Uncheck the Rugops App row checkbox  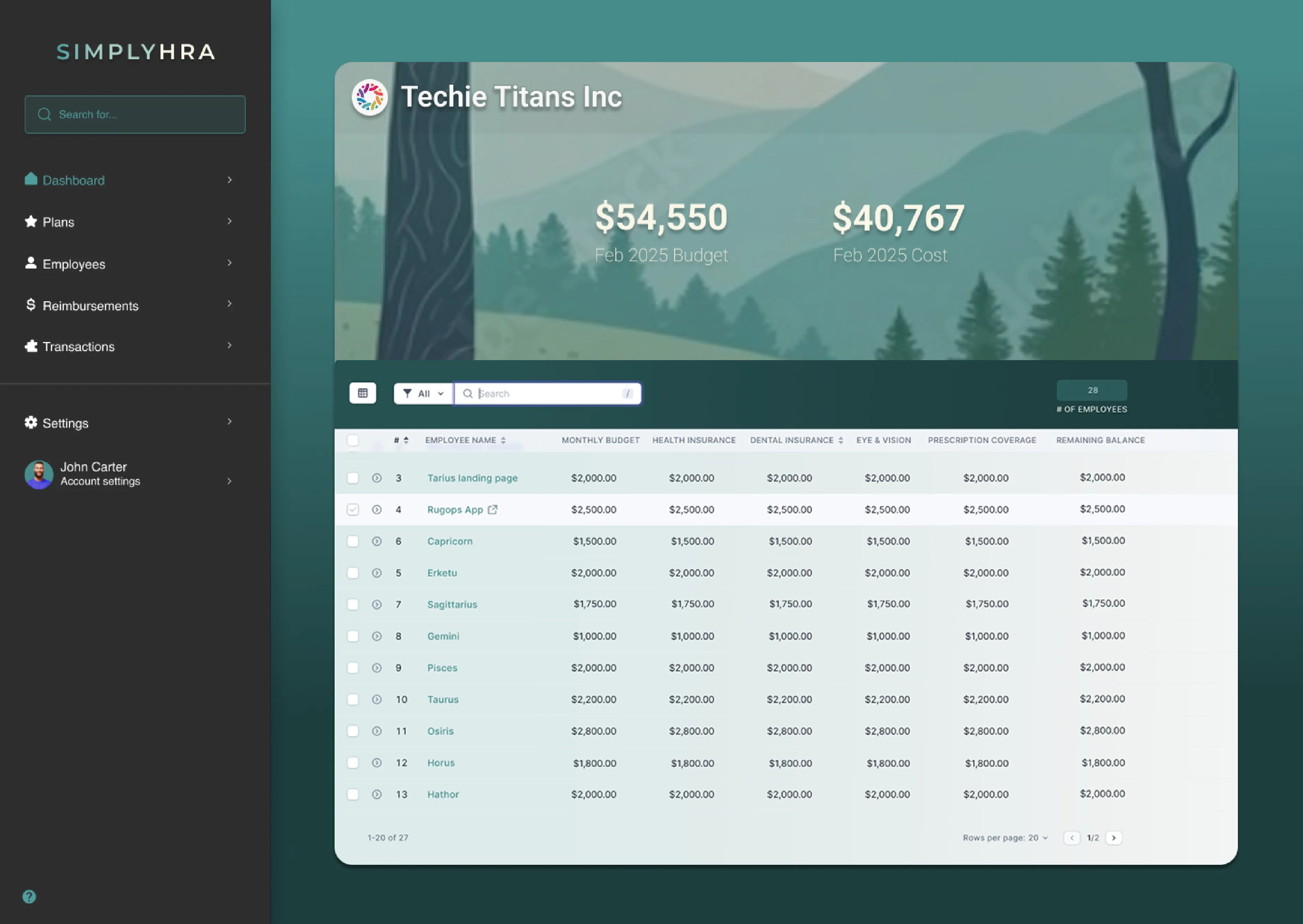(x=353, y=510)
